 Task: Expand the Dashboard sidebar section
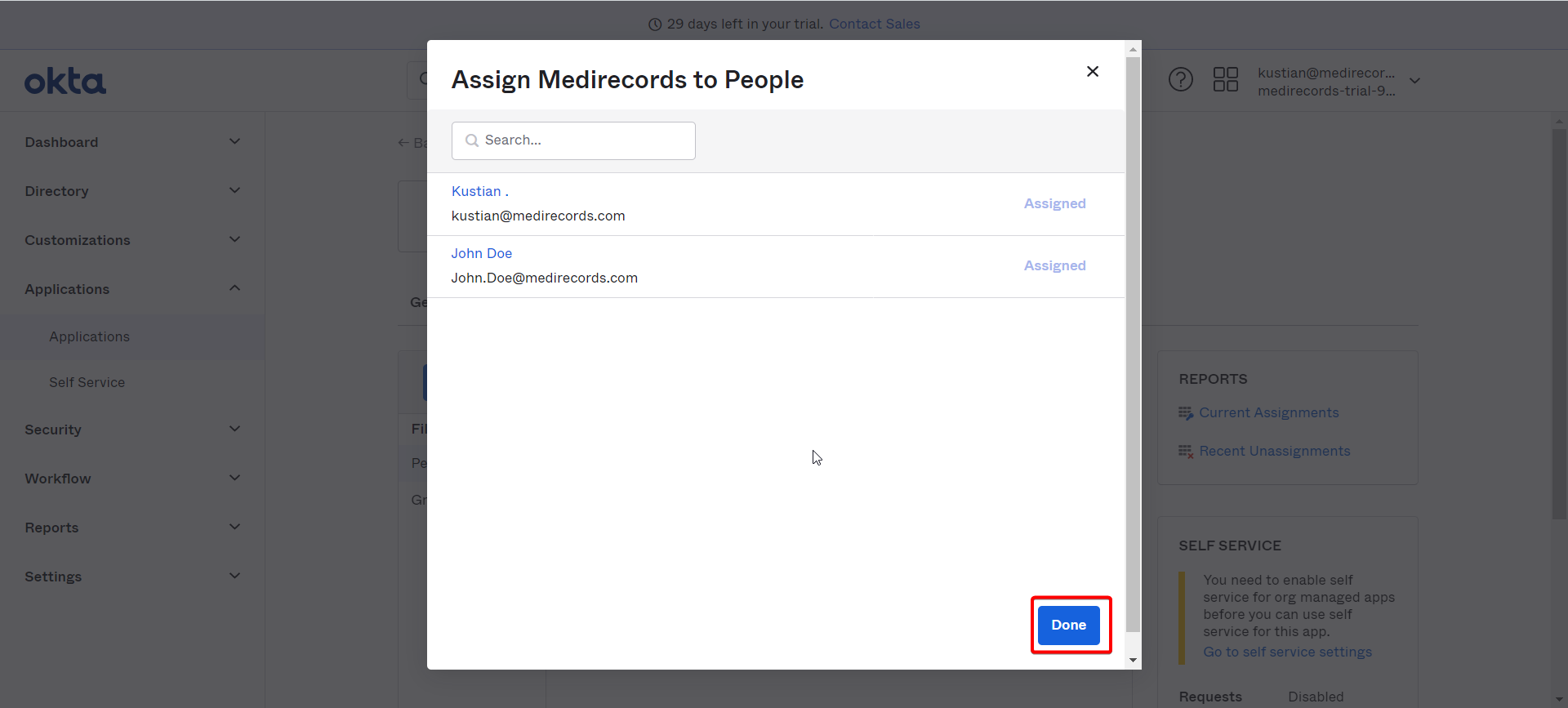point(234,141)
